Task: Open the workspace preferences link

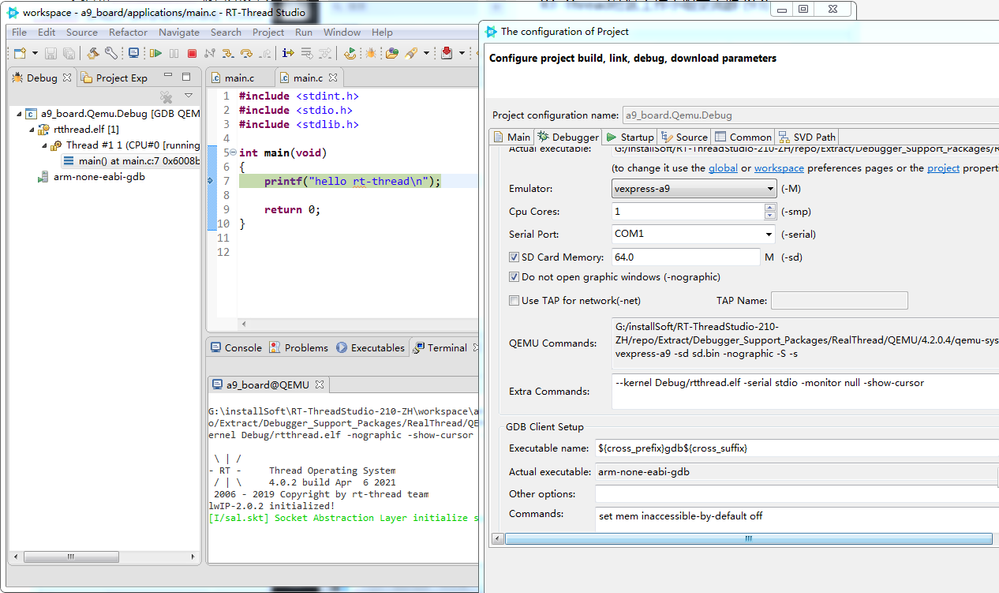Action: (x=779, y=168)
